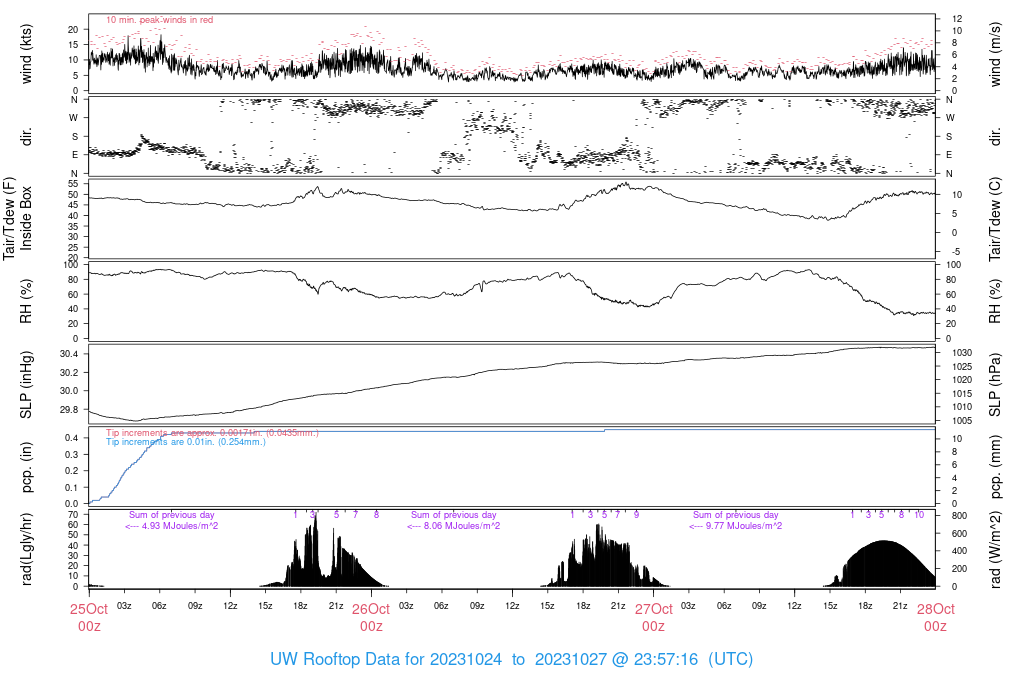Click the '10 min. peak winds in red' legend

pyautogui.click(x=159, y=19)
